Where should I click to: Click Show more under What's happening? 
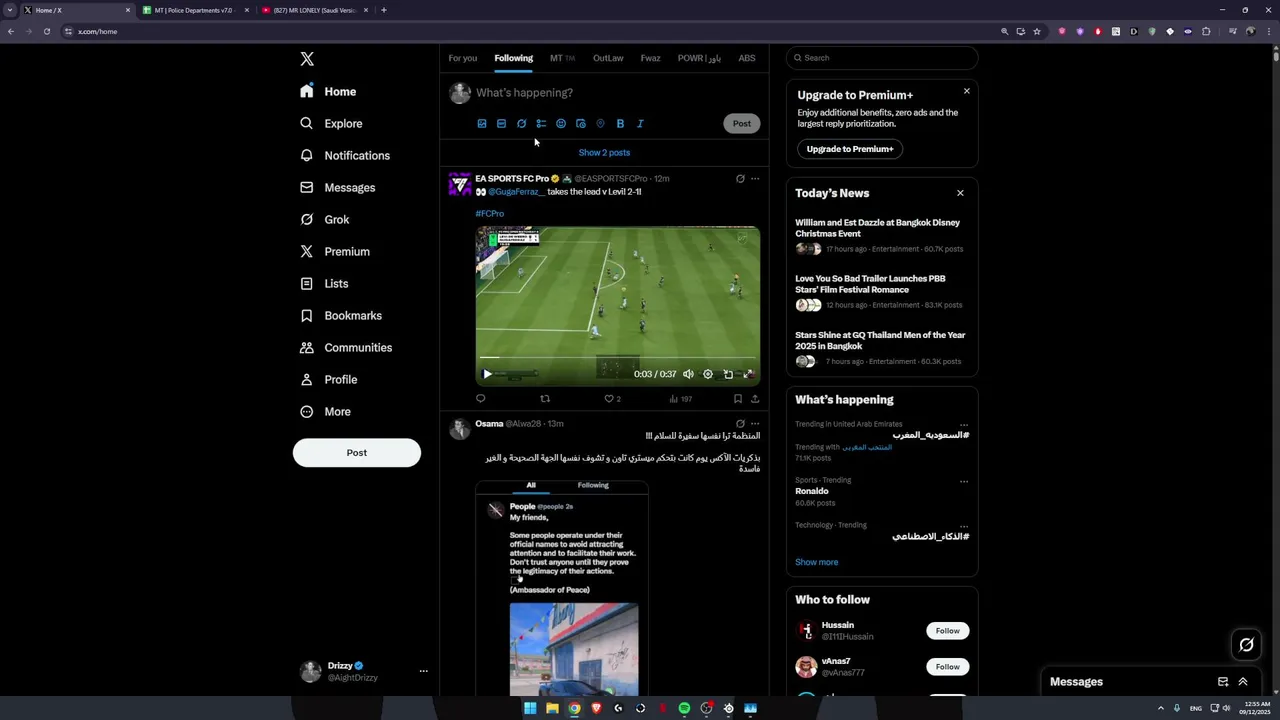pyautogui.click(x=816, y=562)
